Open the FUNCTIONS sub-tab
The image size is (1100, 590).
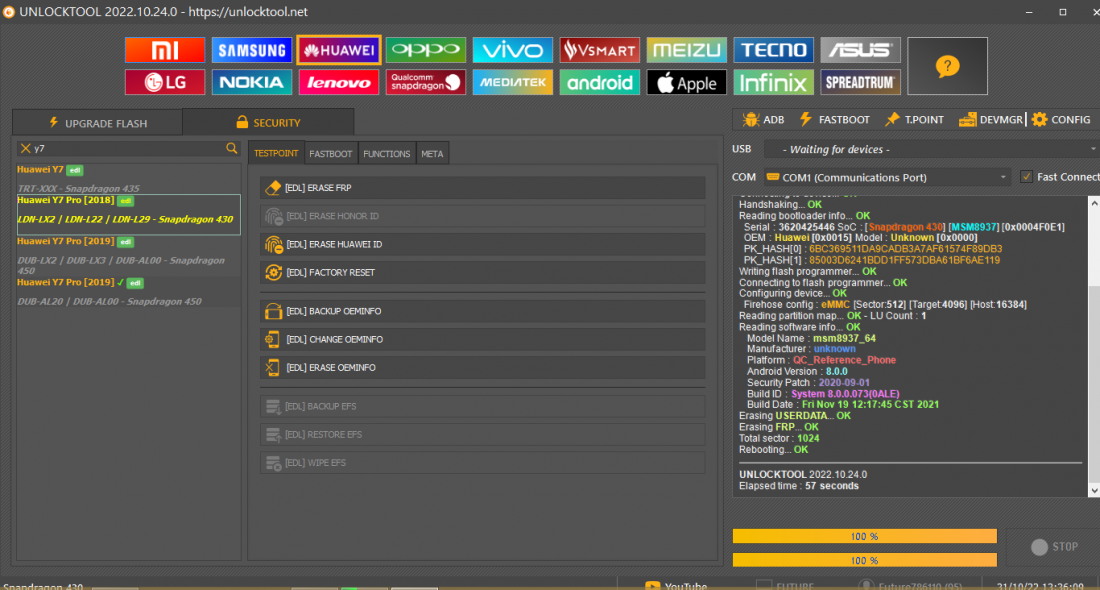387,154
